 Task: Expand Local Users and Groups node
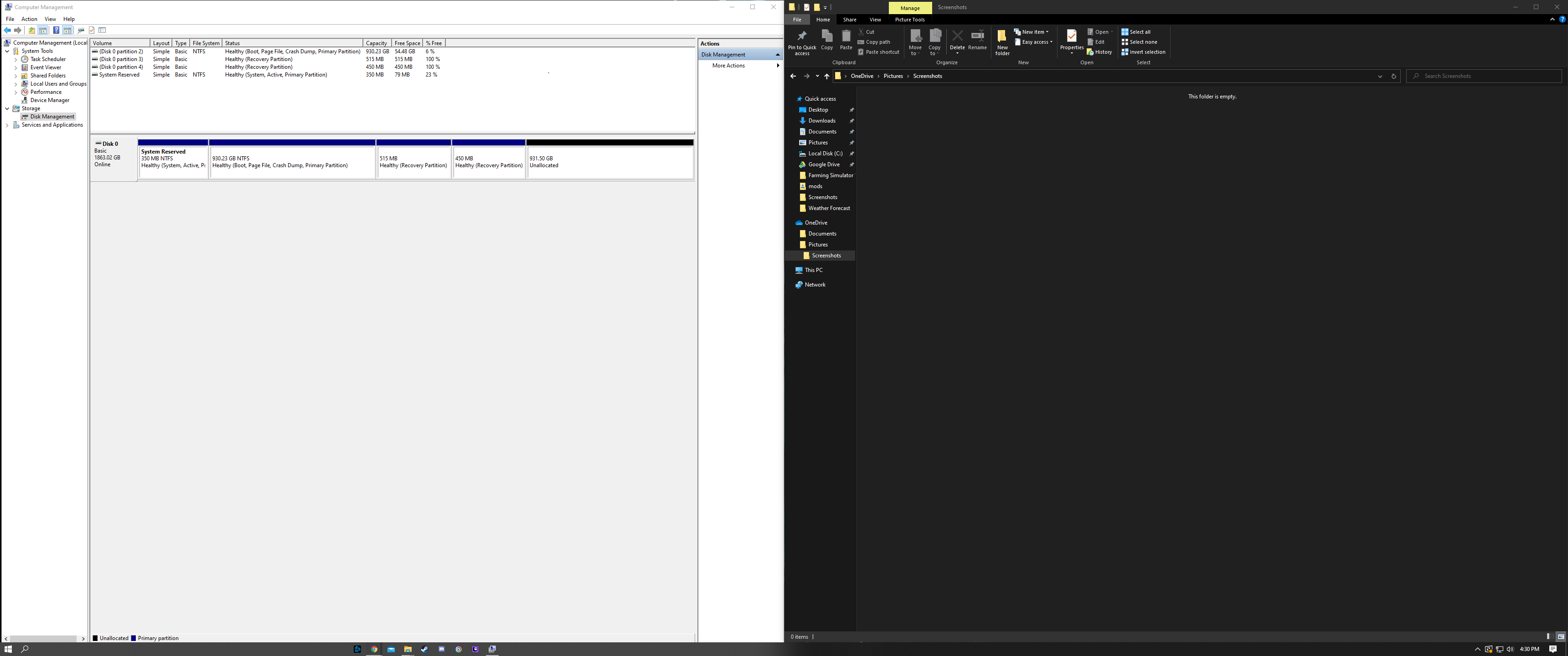coord(16,84)
